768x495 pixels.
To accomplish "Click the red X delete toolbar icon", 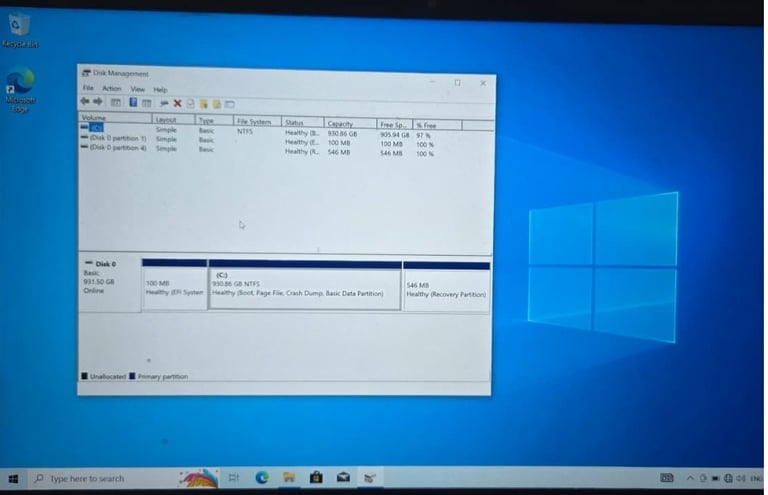I will [177, 103].
